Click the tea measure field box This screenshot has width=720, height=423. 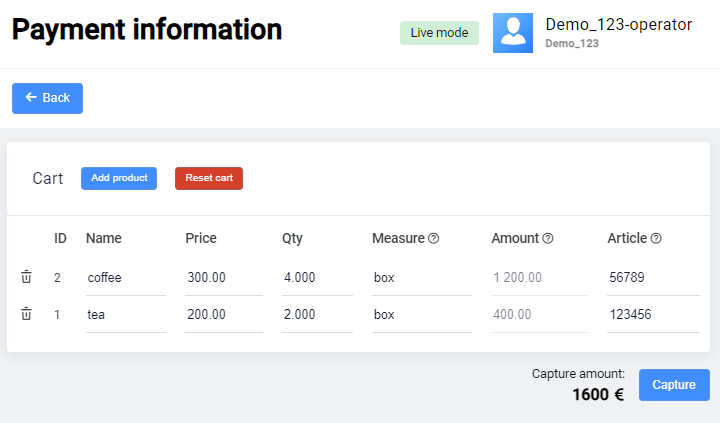tap(421, 314)
